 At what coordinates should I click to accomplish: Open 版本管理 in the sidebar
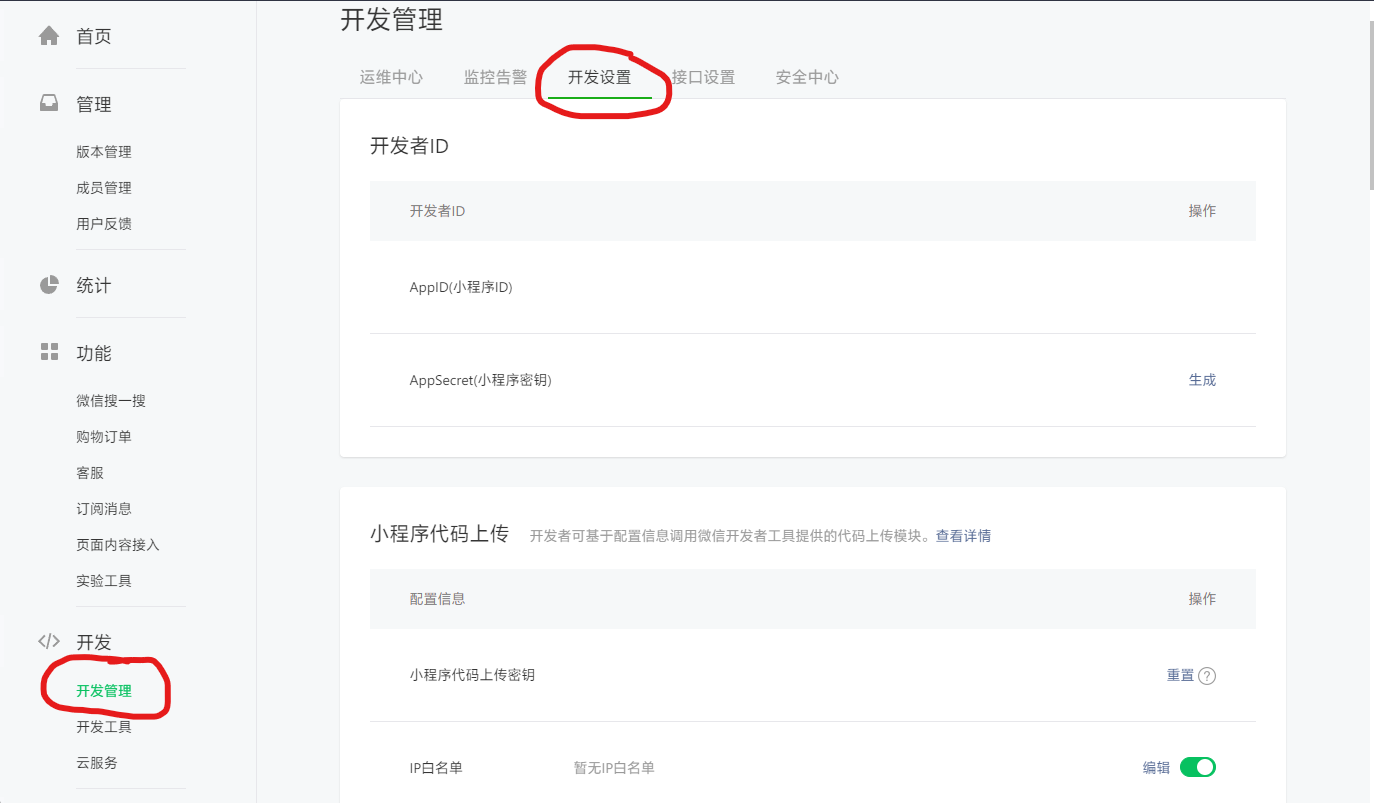point(104,152)
